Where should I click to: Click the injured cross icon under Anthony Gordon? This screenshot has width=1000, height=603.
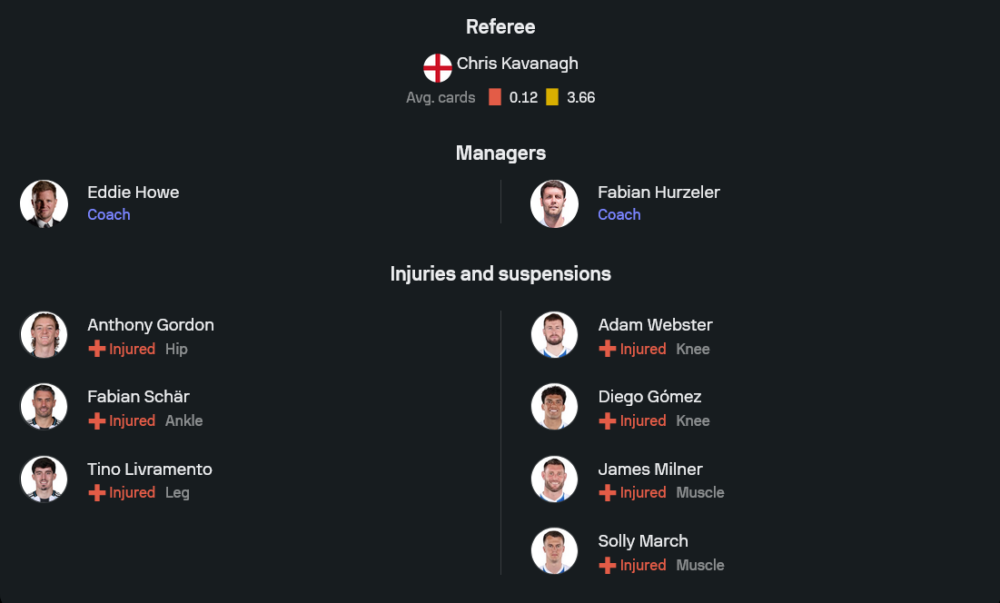pos(97,349)
